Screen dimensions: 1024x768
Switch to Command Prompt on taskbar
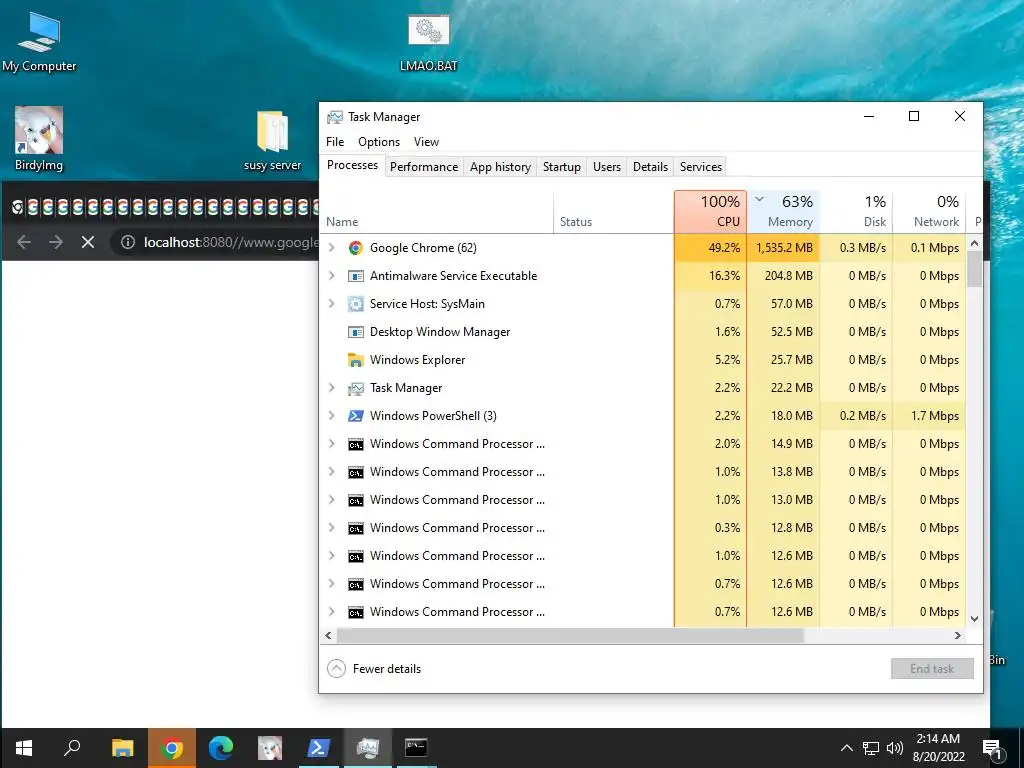tap(417, 748)
